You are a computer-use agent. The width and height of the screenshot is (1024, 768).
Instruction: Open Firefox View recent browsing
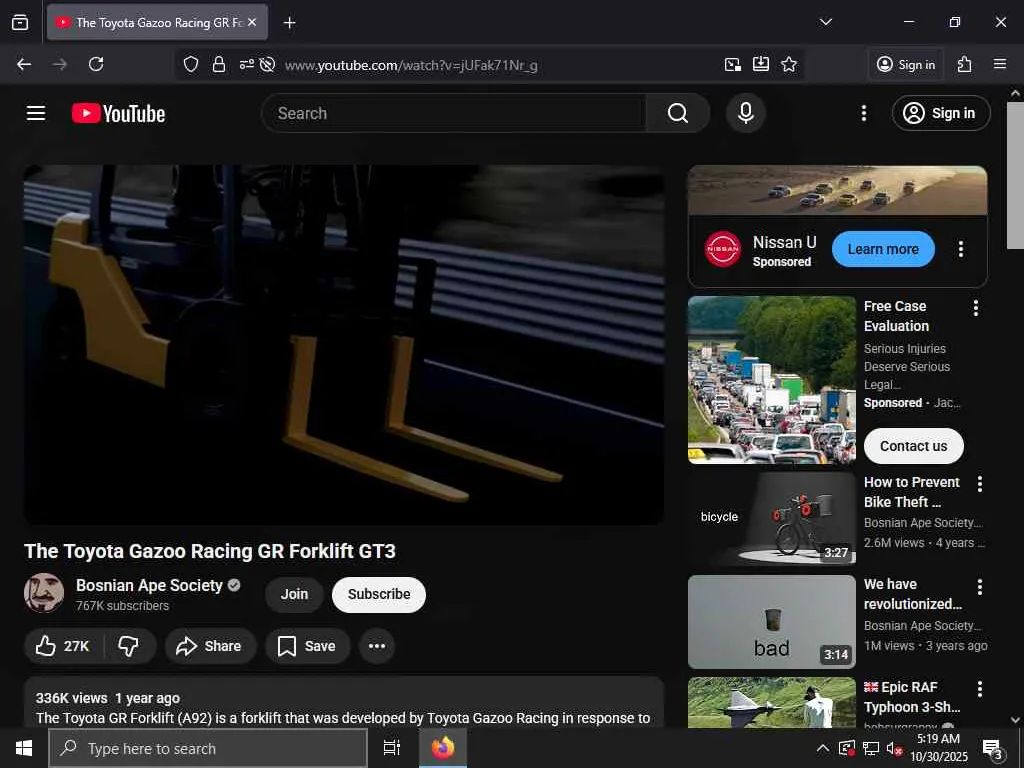(x=20, y=22)
